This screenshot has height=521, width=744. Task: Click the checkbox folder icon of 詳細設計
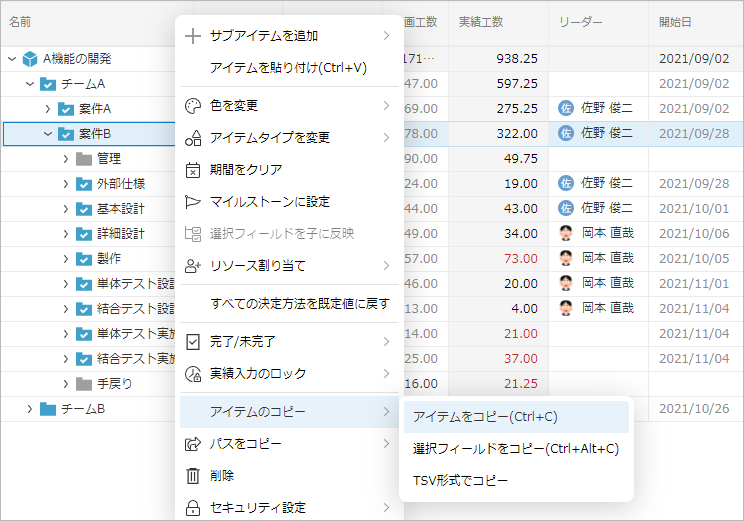[x=84, y=234]
